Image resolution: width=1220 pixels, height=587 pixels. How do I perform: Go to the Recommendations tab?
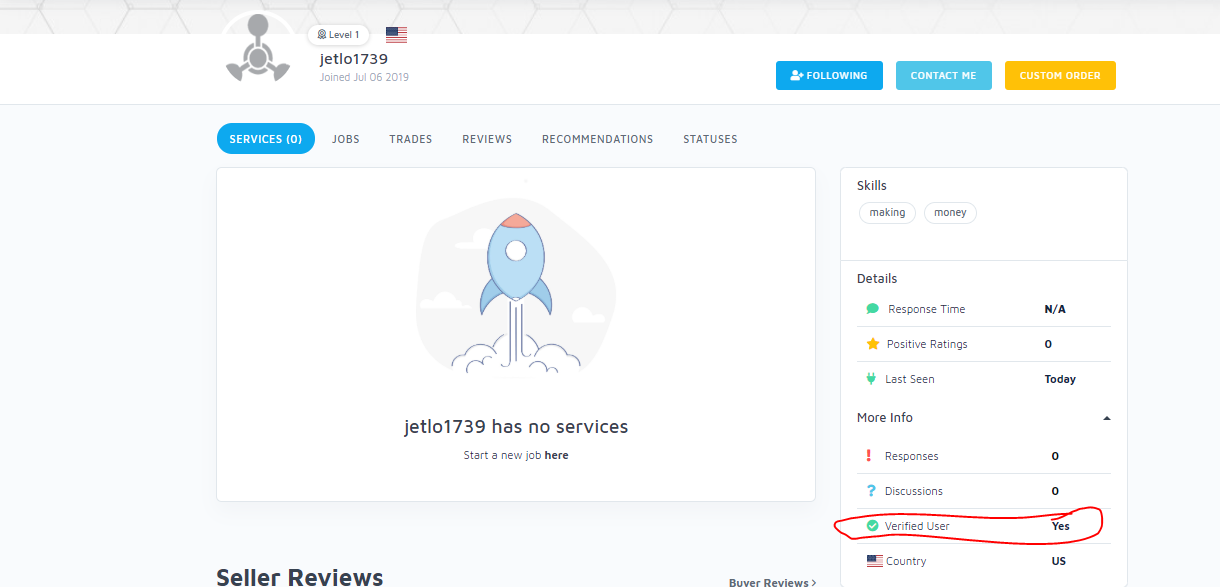(597, 139)
